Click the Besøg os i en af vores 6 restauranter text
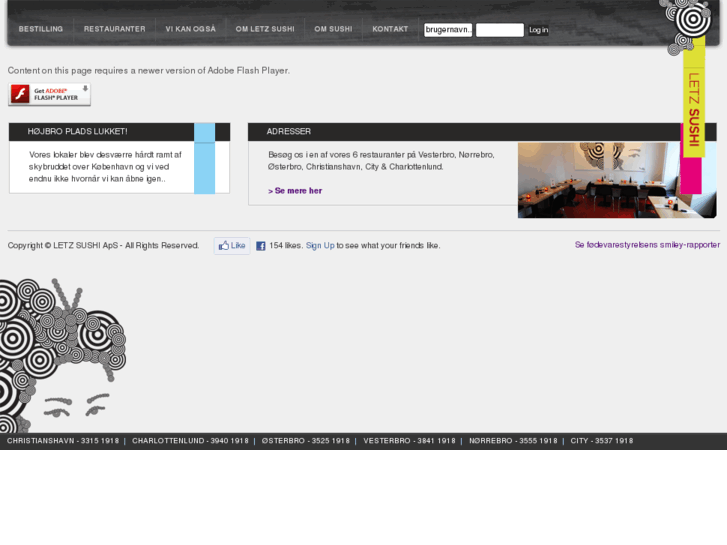This screenshot has height=545, width=727. point(381,160)
